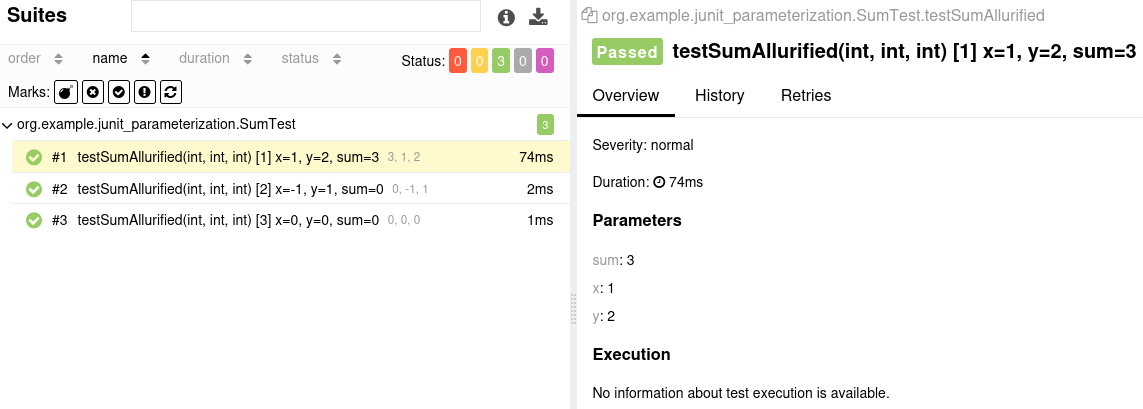Toggle the new-passed mark filter (check icon)

click(x=118, y=92)
